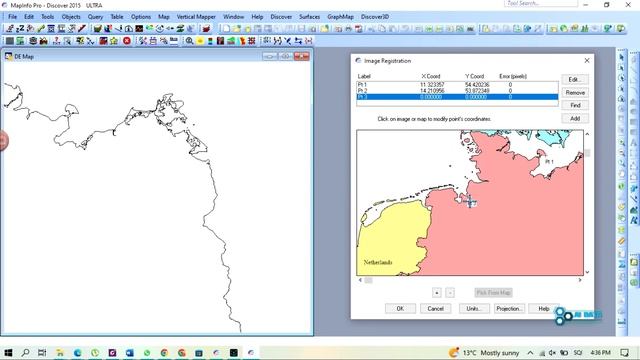
Task: Click Add button for control points
Action: (x=575, y=118)
